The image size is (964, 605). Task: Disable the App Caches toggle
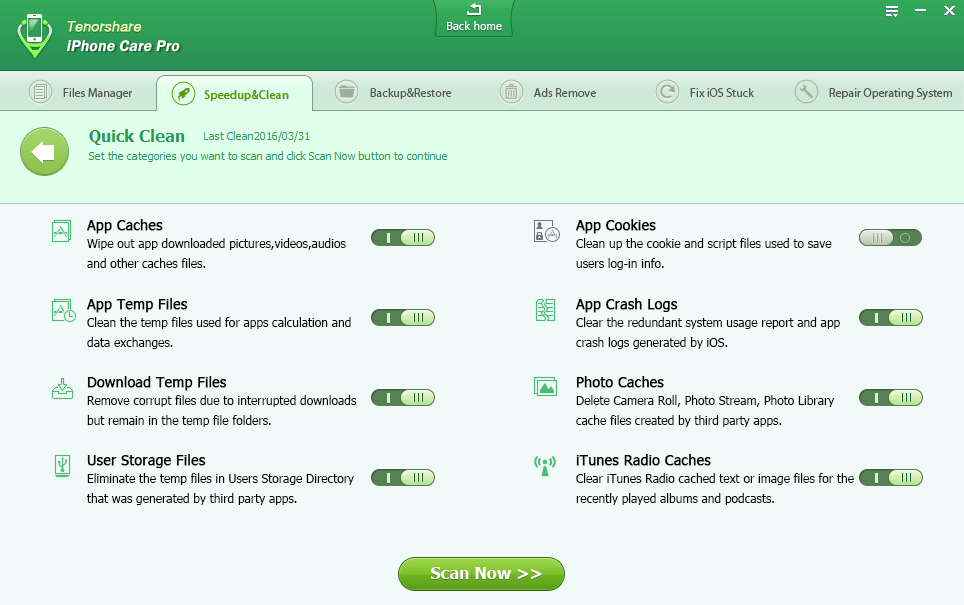(403, 238)
